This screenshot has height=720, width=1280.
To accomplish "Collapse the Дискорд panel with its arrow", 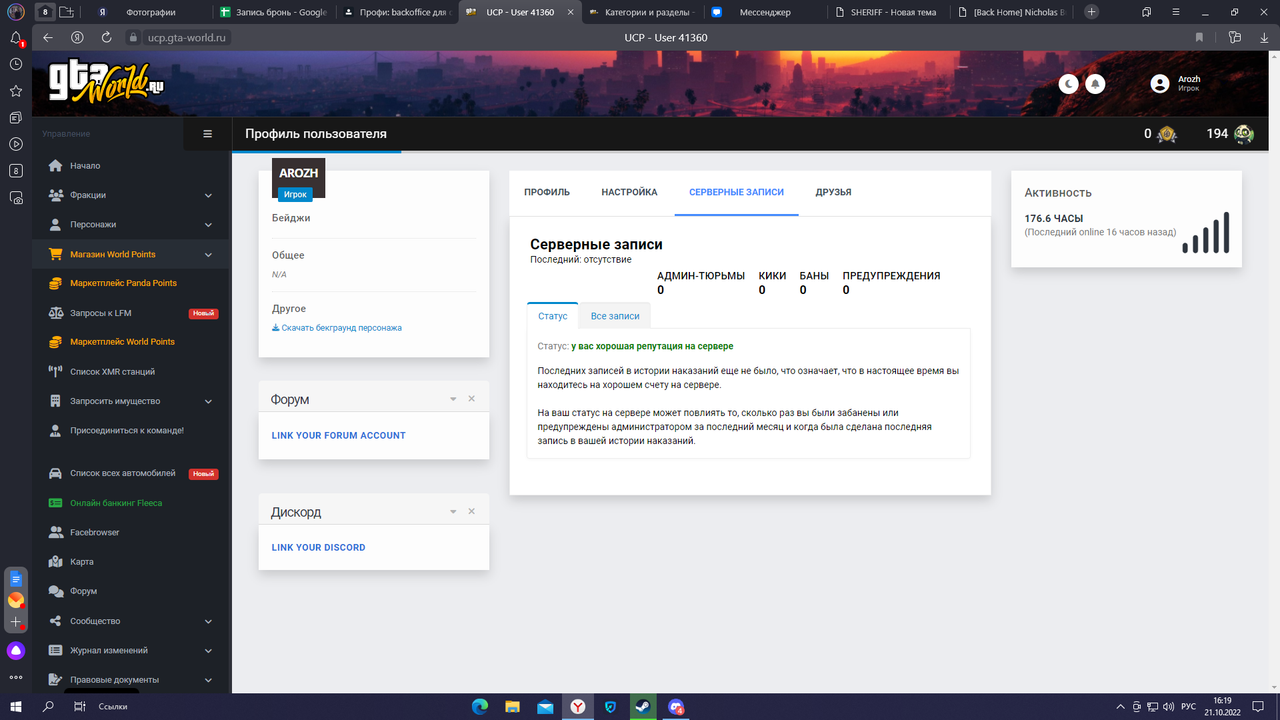I will tap(453, 512).
